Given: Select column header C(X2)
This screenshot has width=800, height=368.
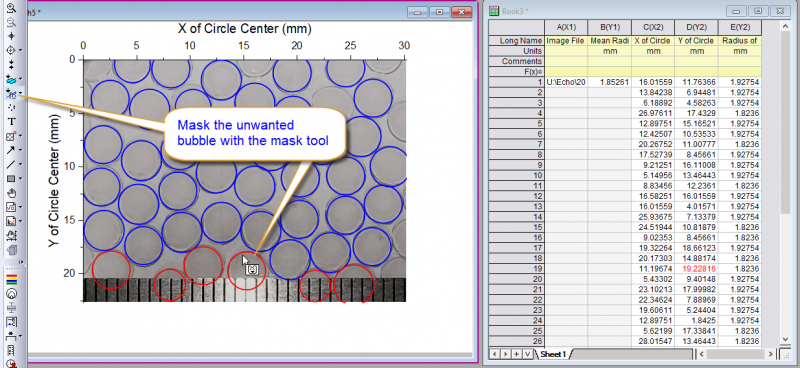Looking at the screenshot, I should 653,28.
